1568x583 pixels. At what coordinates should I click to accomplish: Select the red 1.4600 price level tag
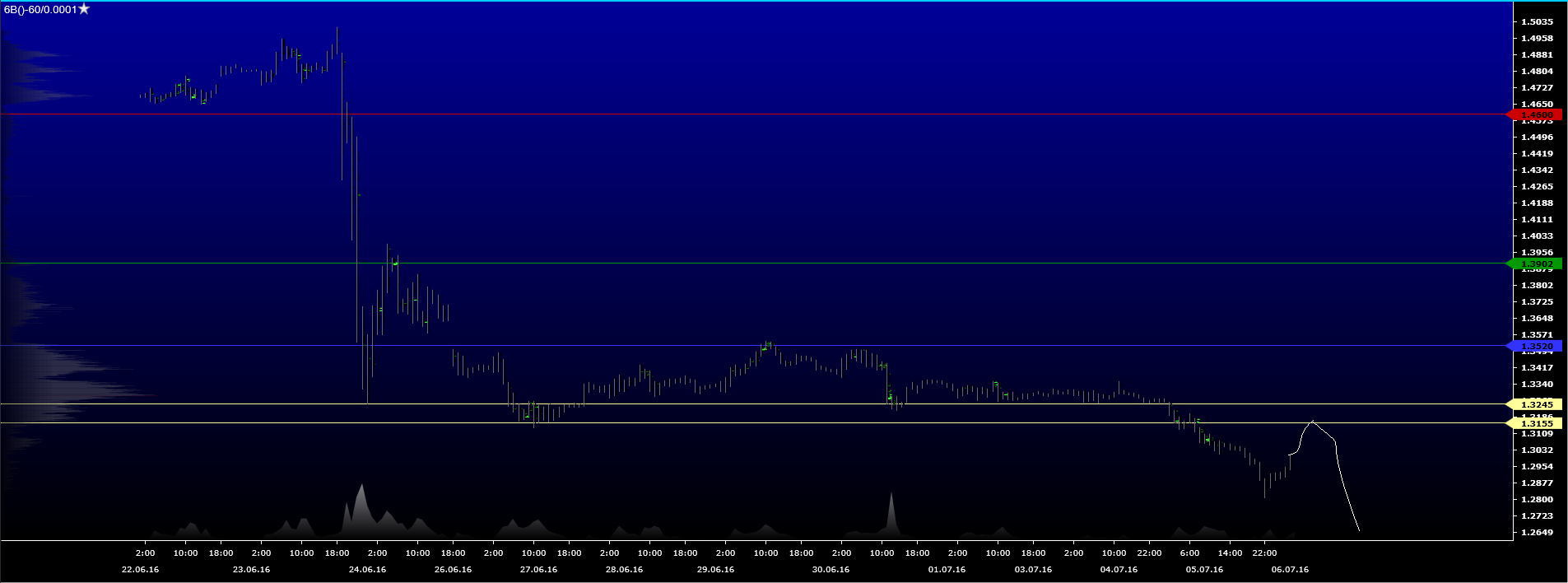[1535, 115]
